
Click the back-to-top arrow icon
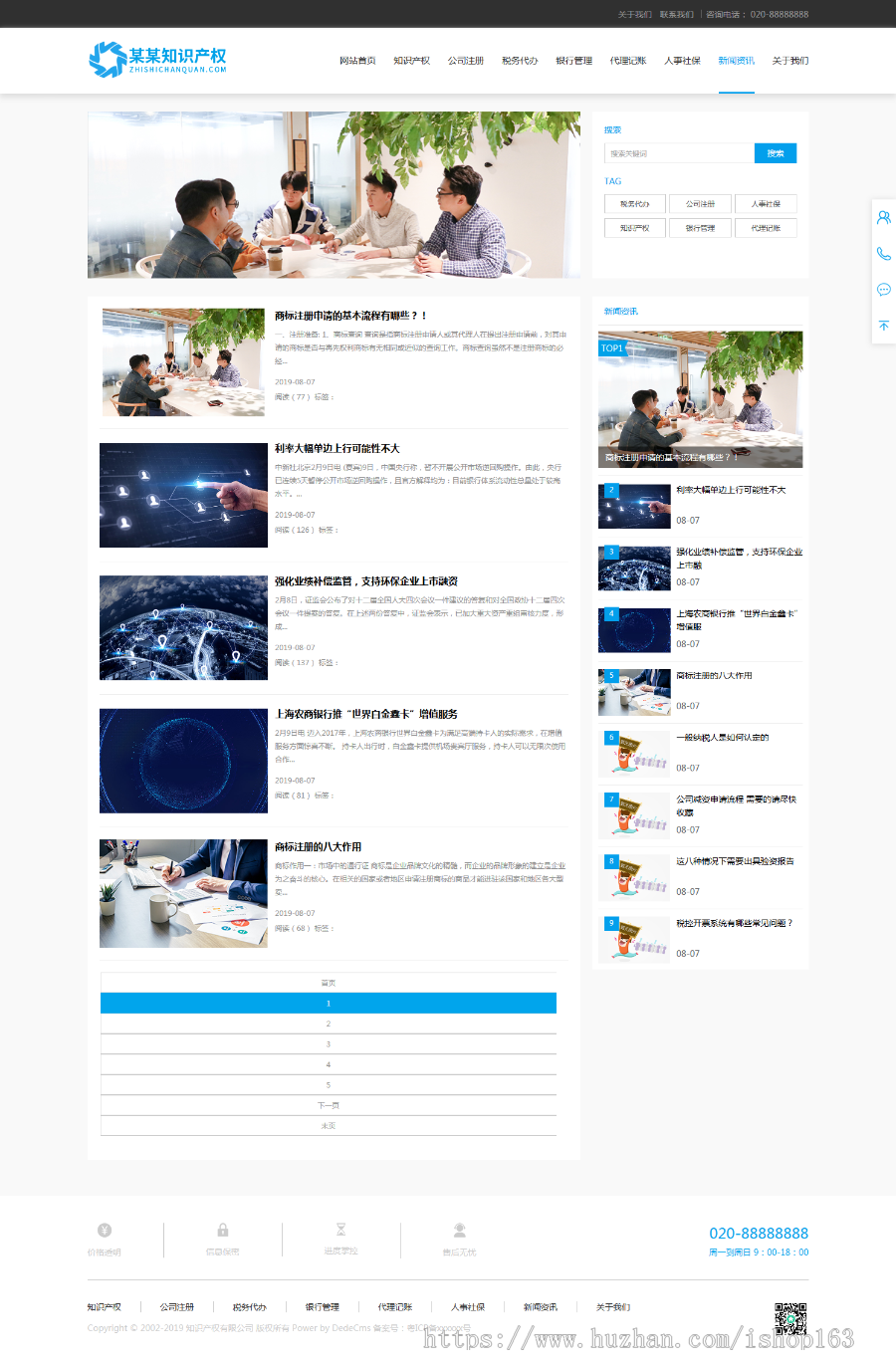(x=883, y=326)
